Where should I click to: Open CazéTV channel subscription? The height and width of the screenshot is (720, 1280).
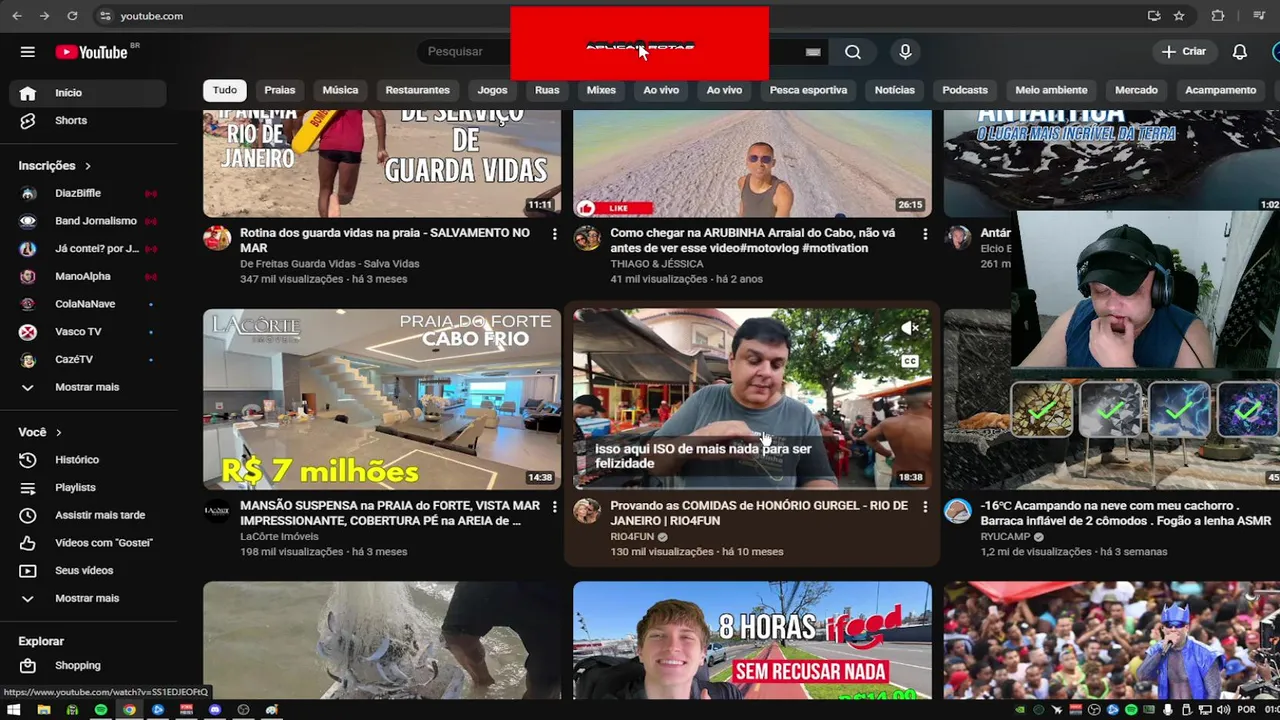click(x=88, y=359)
